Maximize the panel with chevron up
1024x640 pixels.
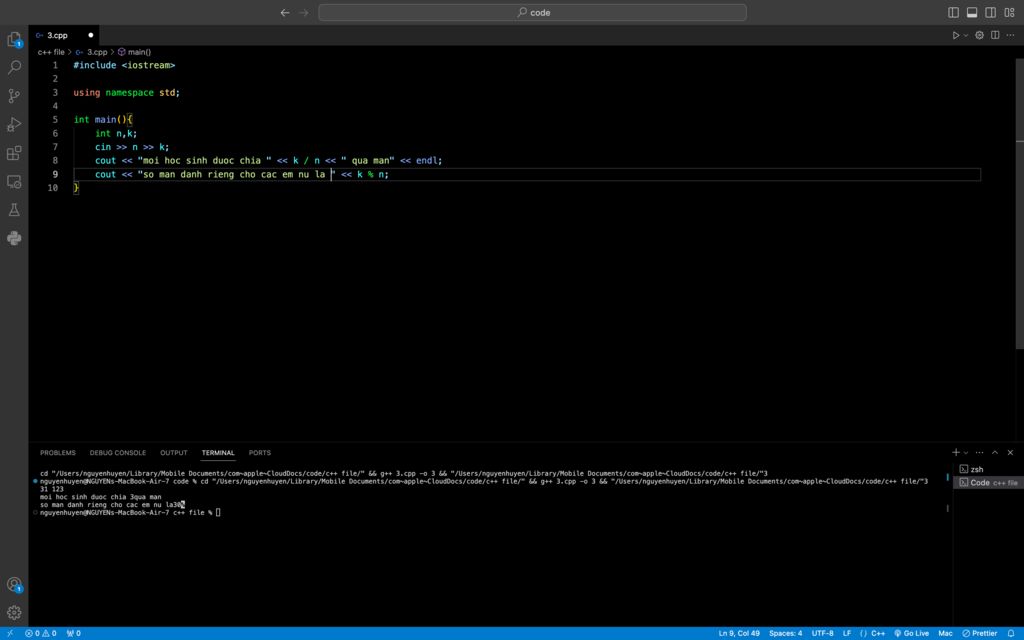(x=995, y=452)
